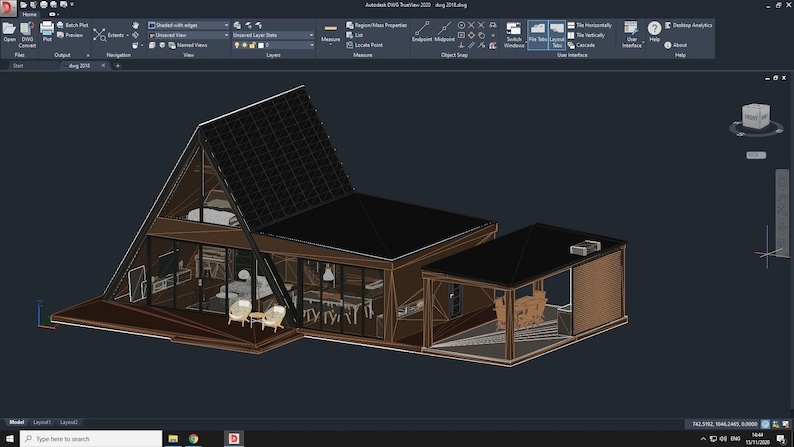Expand the Extents zoom options arrow

[x=128, y=35]
